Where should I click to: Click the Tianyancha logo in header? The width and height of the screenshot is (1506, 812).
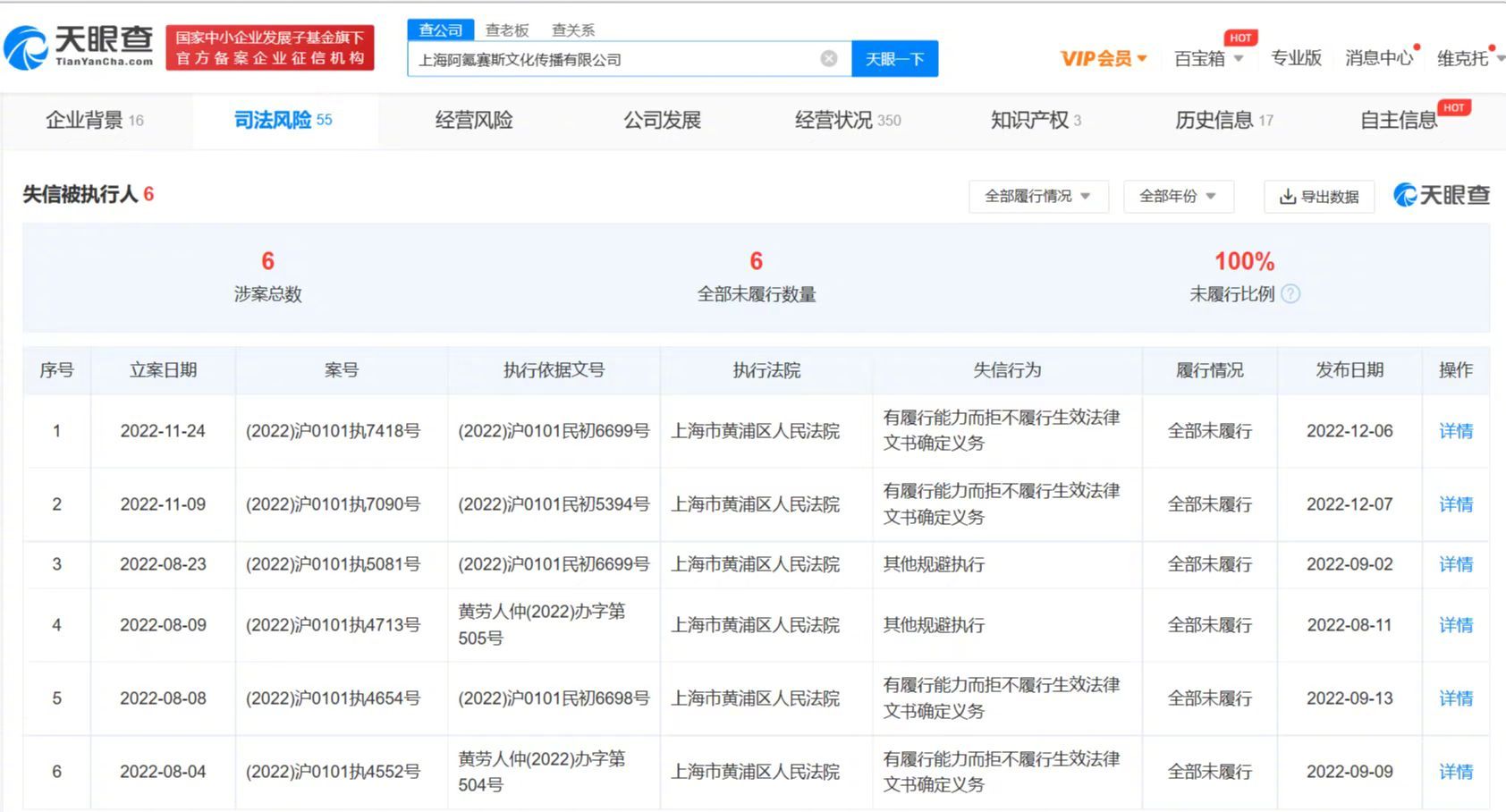(79, 47)
